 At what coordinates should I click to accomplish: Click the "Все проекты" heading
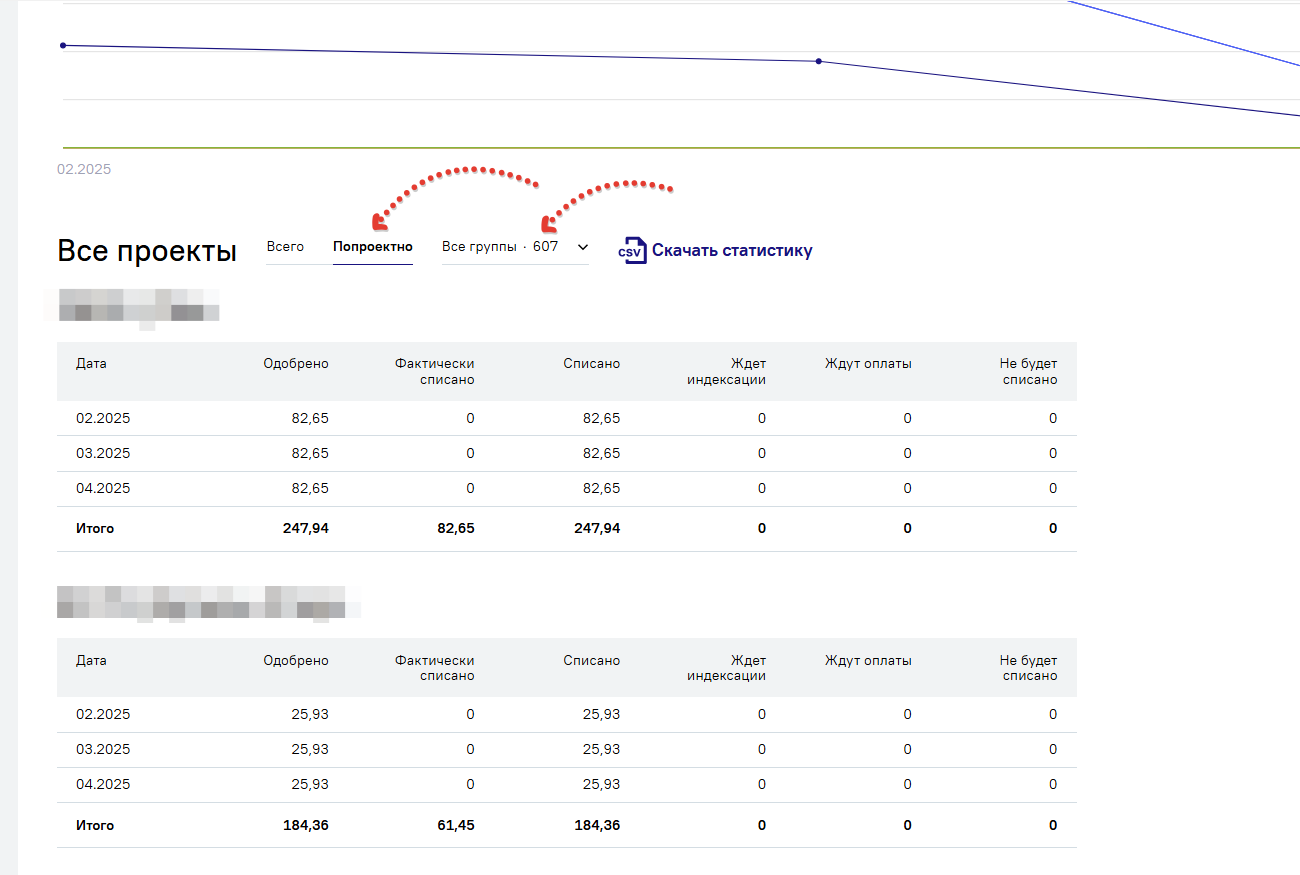tap(147, 251)
